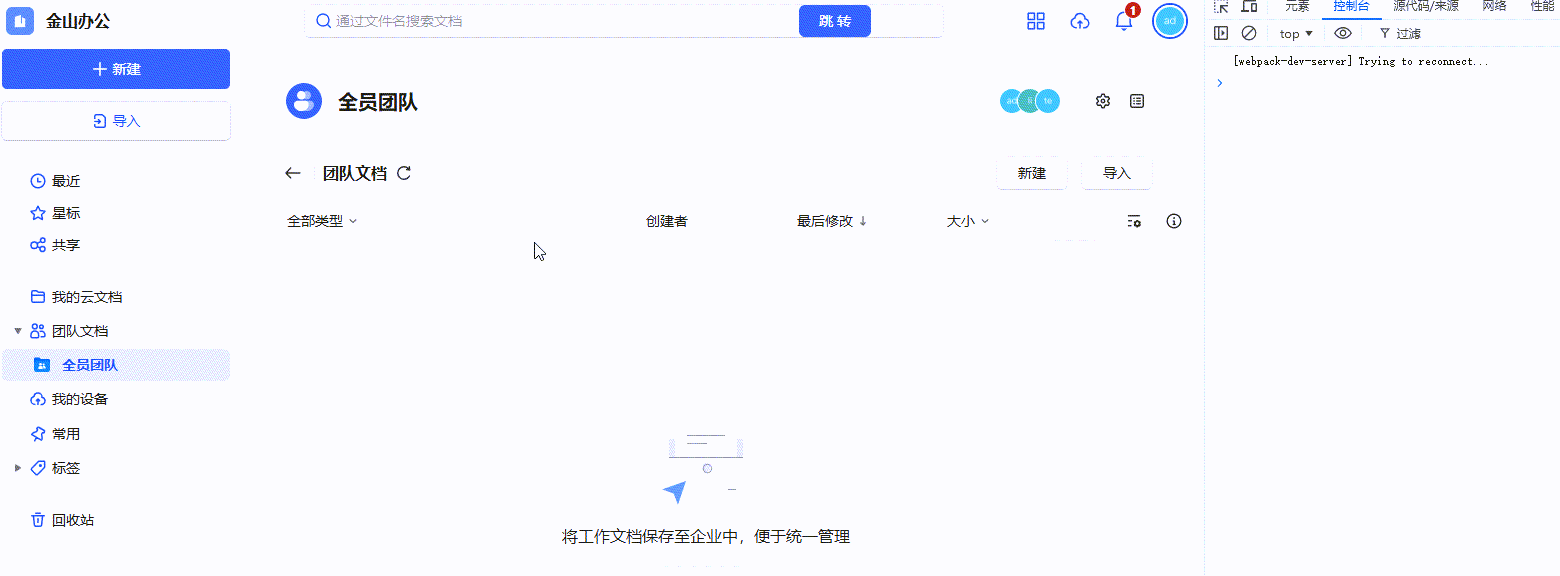Expand the 标签 tree arrow

pyautogui.click(x=17, y=468)
